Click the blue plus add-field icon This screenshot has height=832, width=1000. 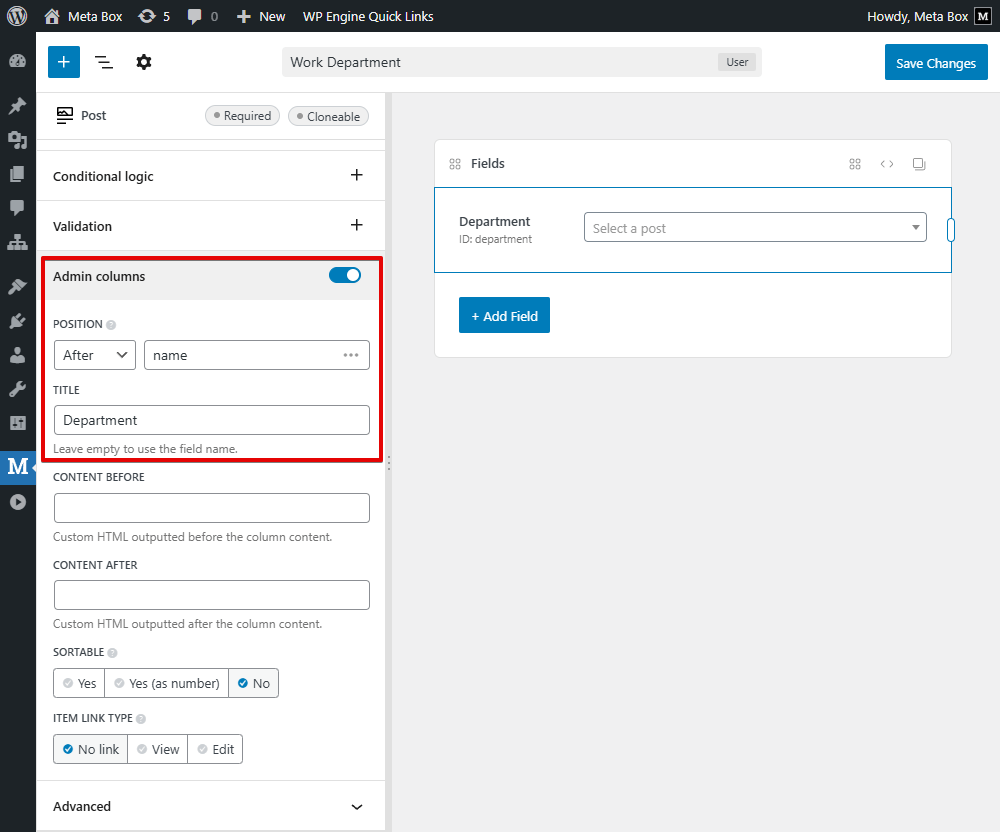pos(63,62)
